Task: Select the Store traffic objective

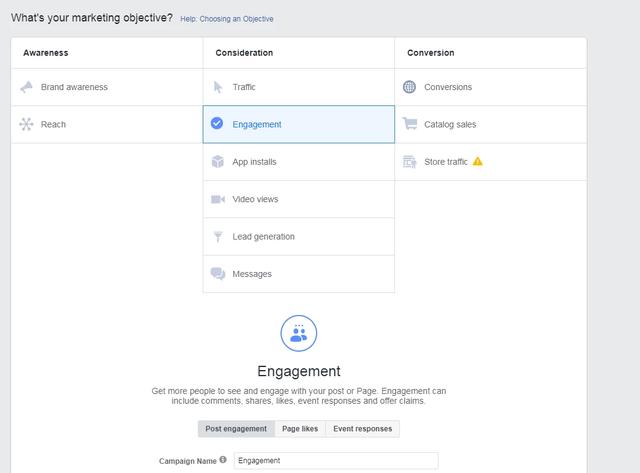Action: tap(445, 162)
